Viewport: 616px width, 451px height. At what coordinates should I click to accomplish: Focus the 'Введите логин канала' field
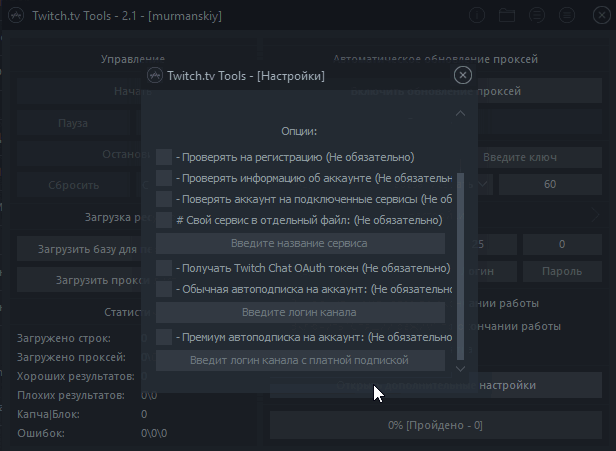pos(300,312)
